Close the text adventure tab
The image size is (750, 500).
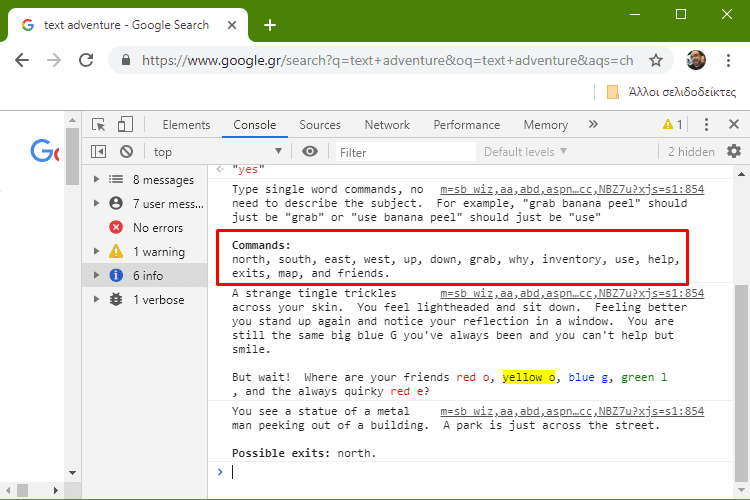click(x=232, y=25)
